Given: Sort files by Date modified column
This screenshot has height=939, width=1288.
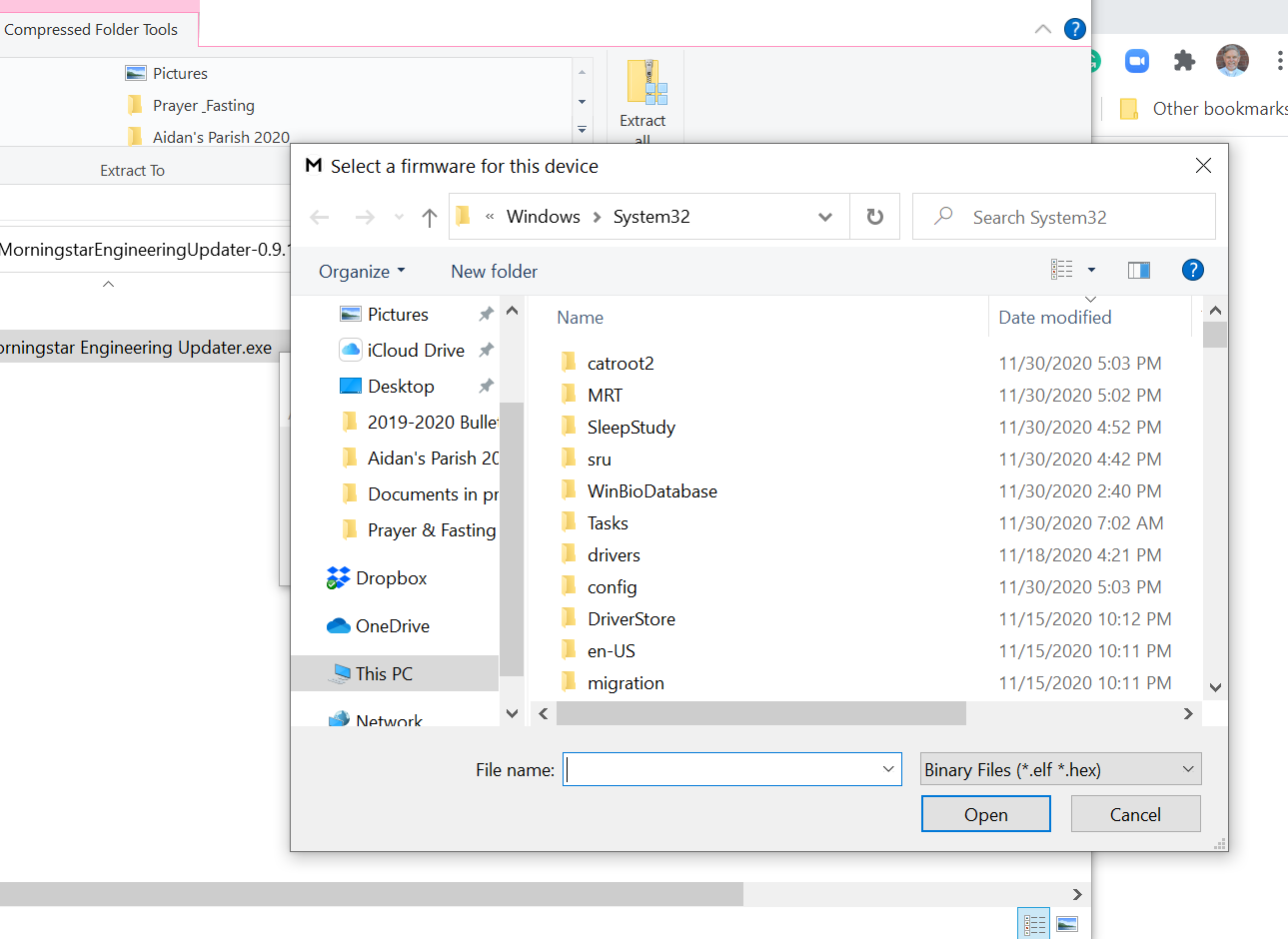Looking at the screenshot, I should pos(1054,318).
